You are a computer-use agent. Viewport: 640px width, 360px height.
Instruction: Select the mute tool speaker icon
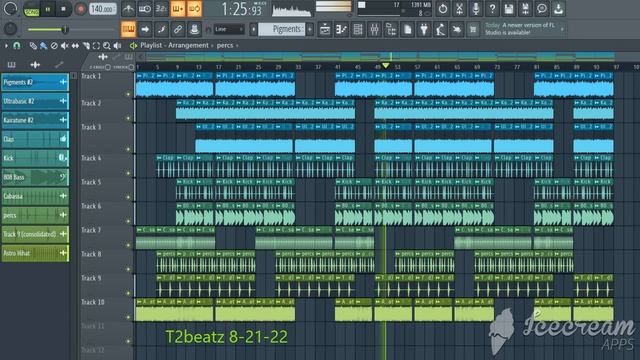pos(64,46)
